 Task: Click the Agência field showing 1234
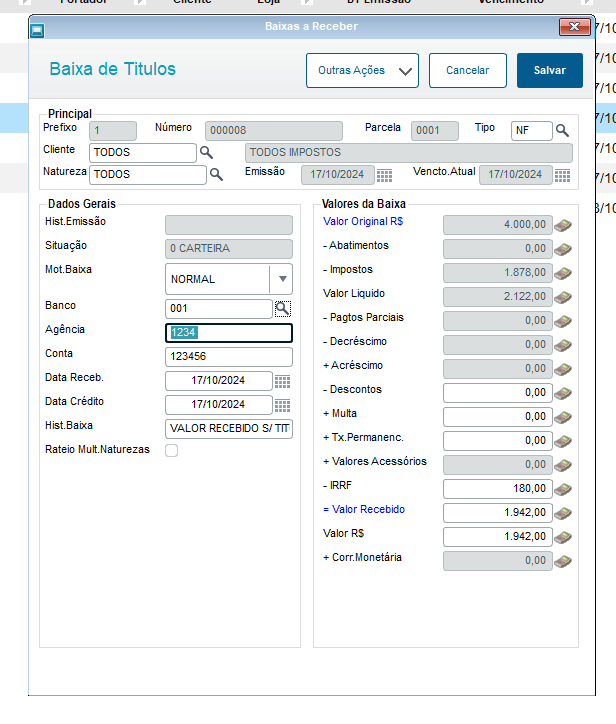(x=229, y=333)
